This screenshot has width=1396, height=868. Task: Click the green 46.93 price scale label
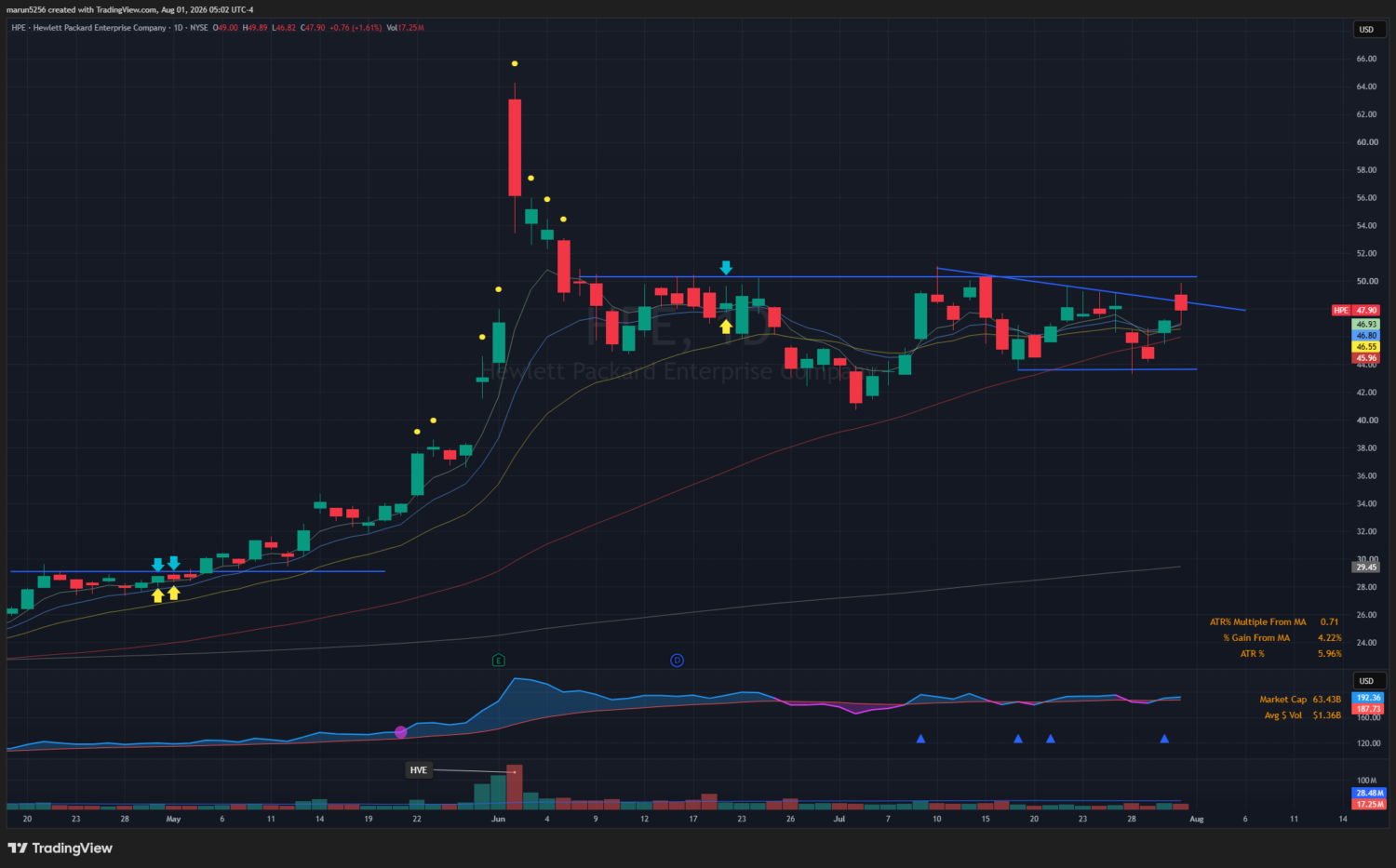coord(1366,325)
